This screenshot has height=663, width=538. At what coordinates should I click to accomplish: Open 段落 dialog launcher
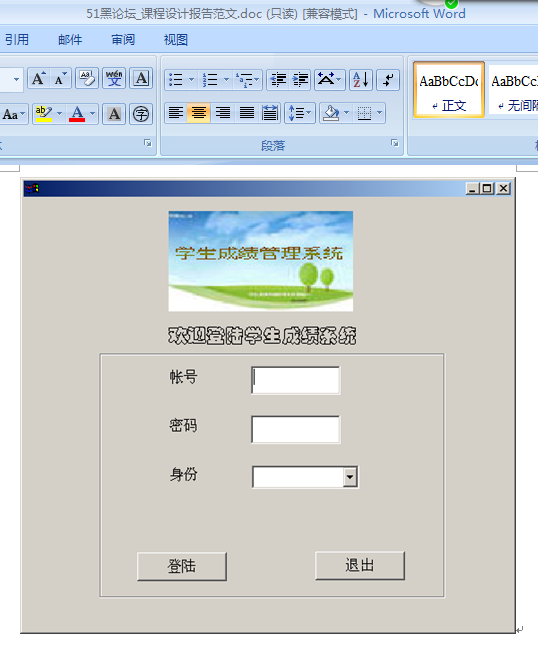click(395, 143)
